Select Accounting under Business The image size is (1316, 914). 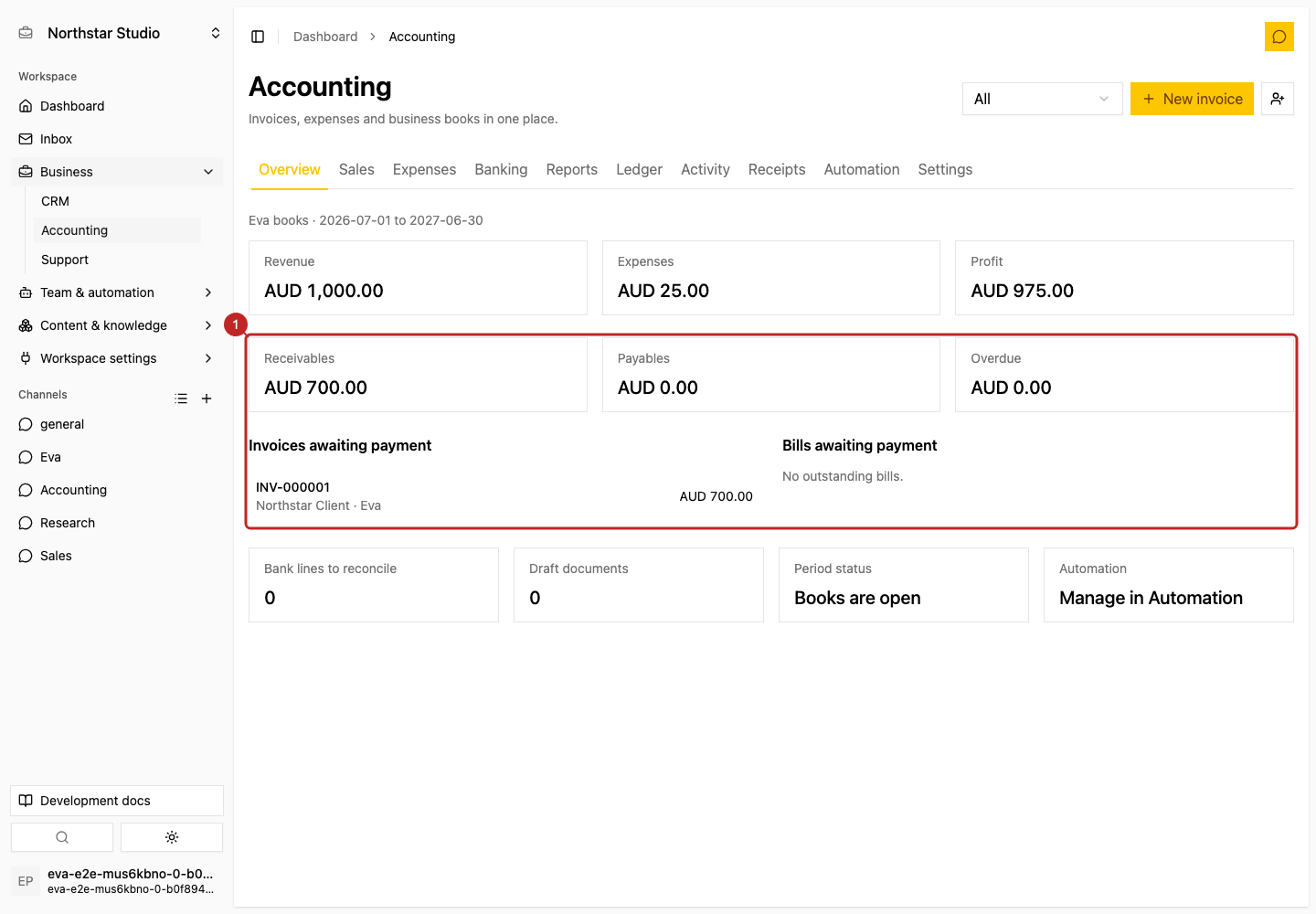coord(117,230)
